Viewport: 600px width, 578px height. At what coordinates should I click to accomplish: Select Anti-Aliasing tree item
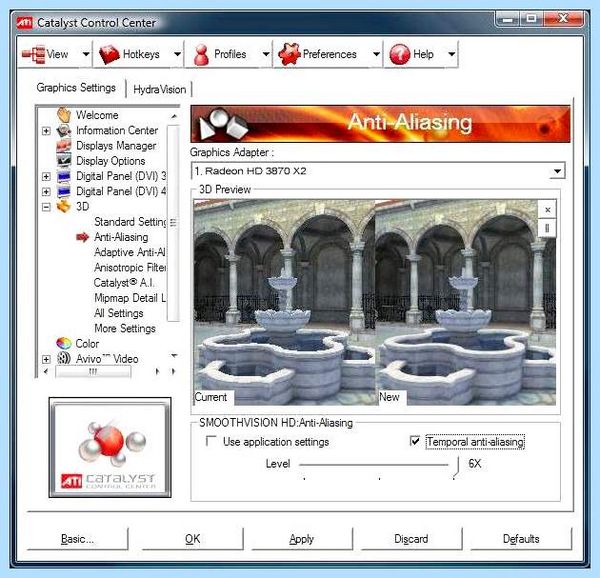pyautogui.click(x=121, y=237)
